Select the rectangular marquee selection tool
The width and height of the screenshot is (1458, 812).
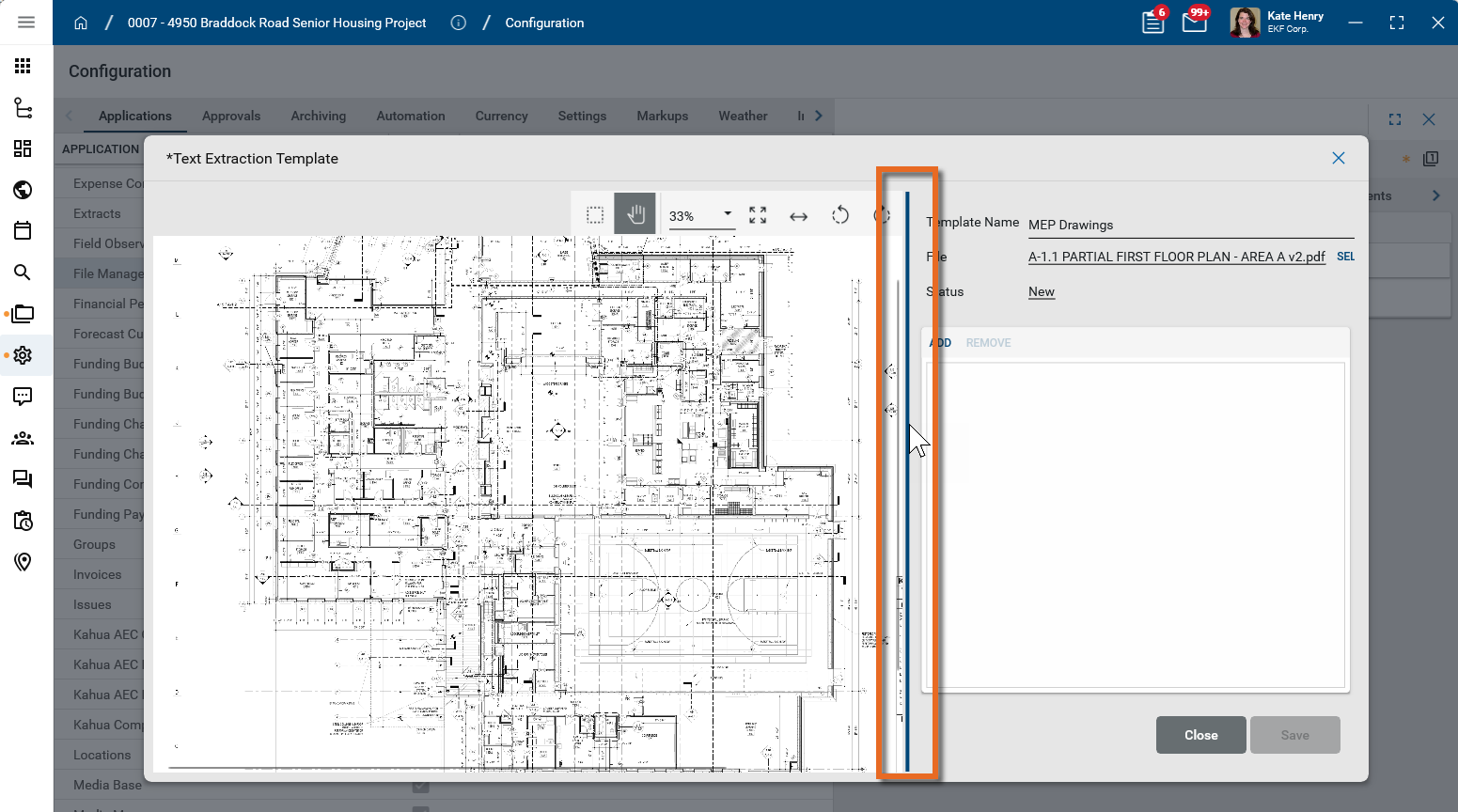click(595, 215)
